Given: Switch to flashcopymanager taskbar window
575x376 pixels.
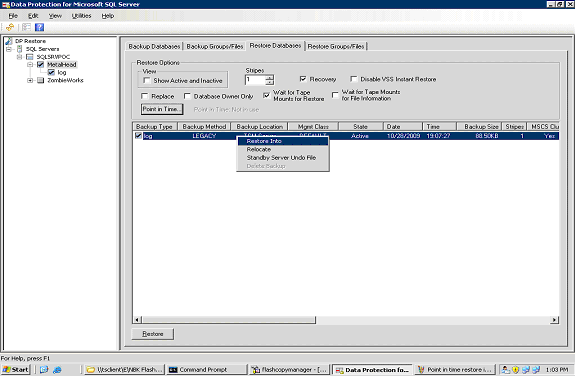Looking at the screenshot, I should tap(290, 370).
